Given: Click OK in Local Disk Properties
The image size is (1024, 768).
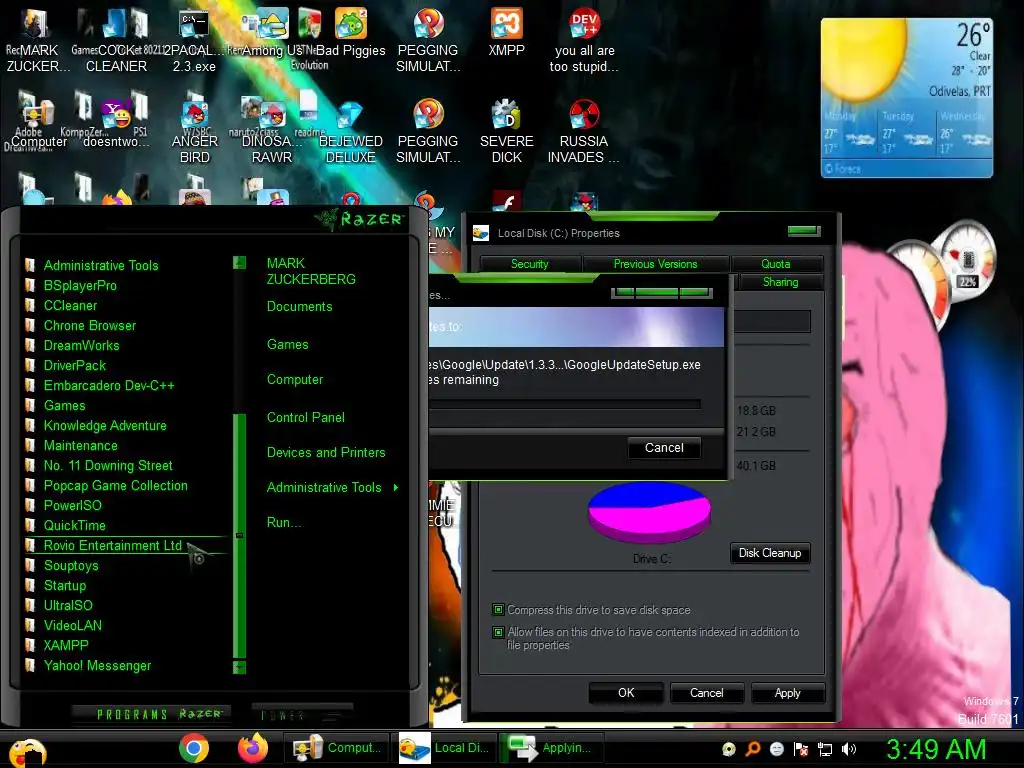Looking at the screenshot, I should coord(626,693).
